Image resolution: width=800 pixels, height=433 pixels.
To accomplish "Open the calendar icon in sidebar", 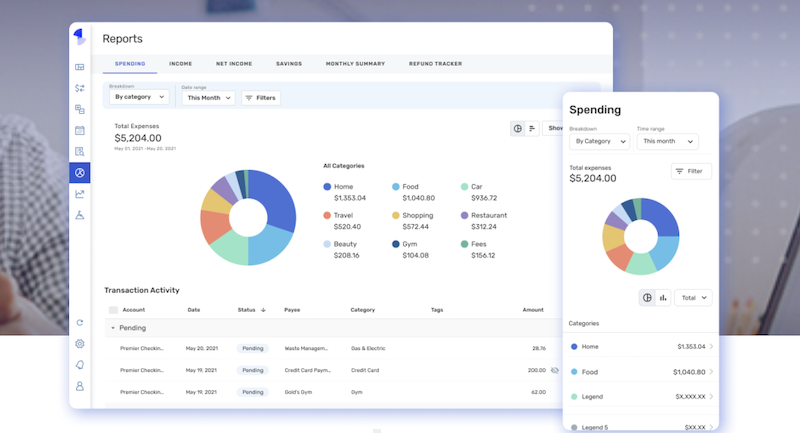I will [x=80, y=131].
